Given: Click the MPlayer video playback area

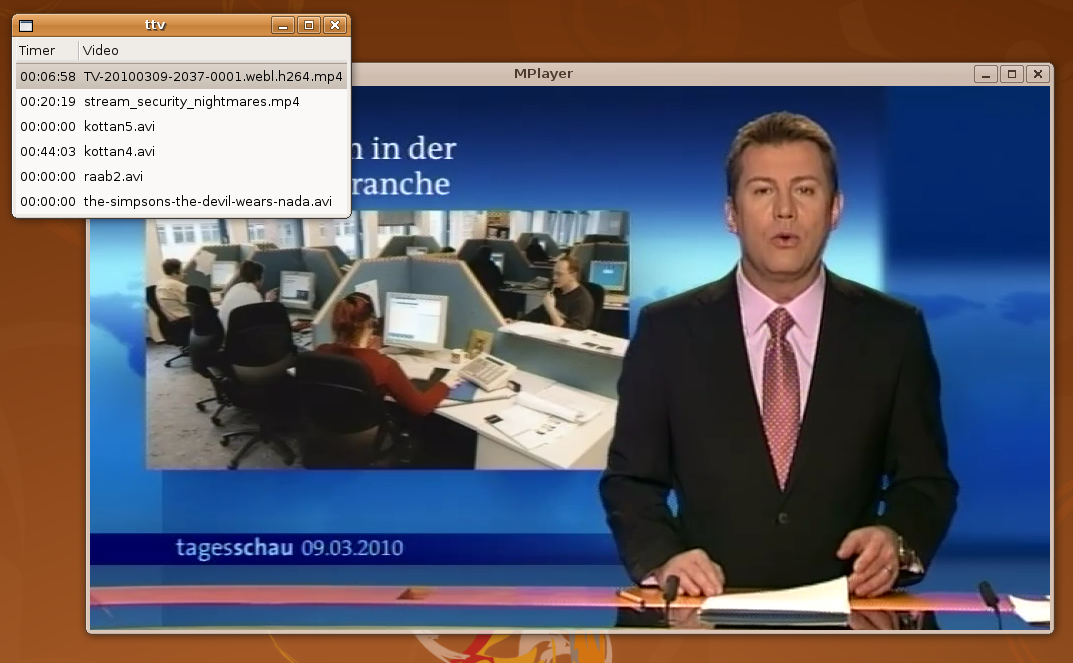Looking at the screenshot, I should point(571,357).
